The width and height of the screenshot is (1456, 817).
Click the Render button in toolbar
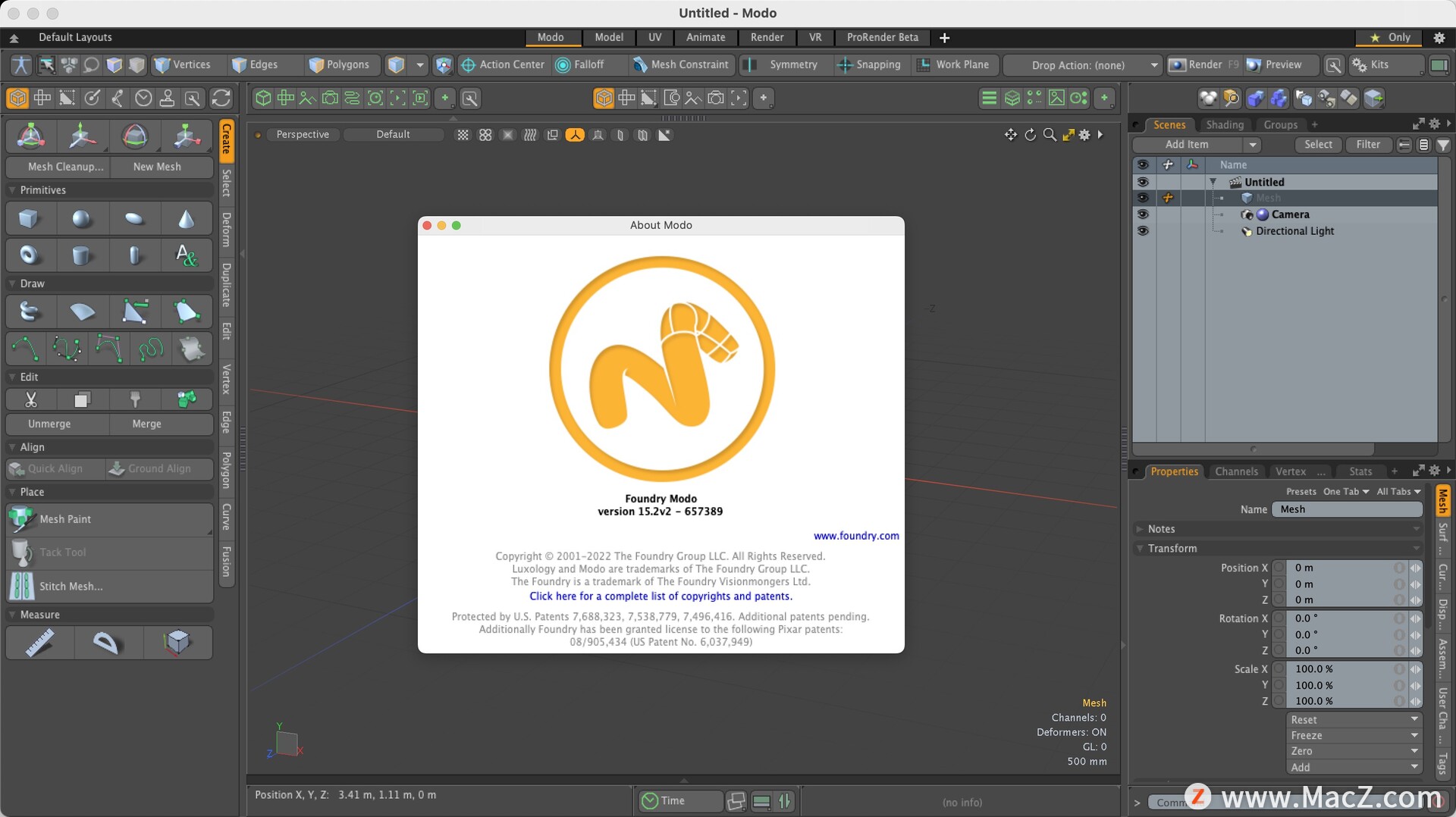1204,64
